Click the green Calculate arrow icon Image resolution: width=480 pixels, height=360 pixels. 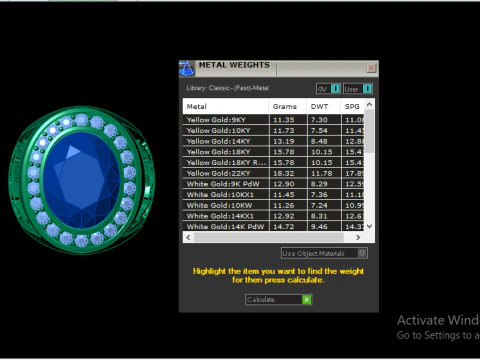pos(307,299)
